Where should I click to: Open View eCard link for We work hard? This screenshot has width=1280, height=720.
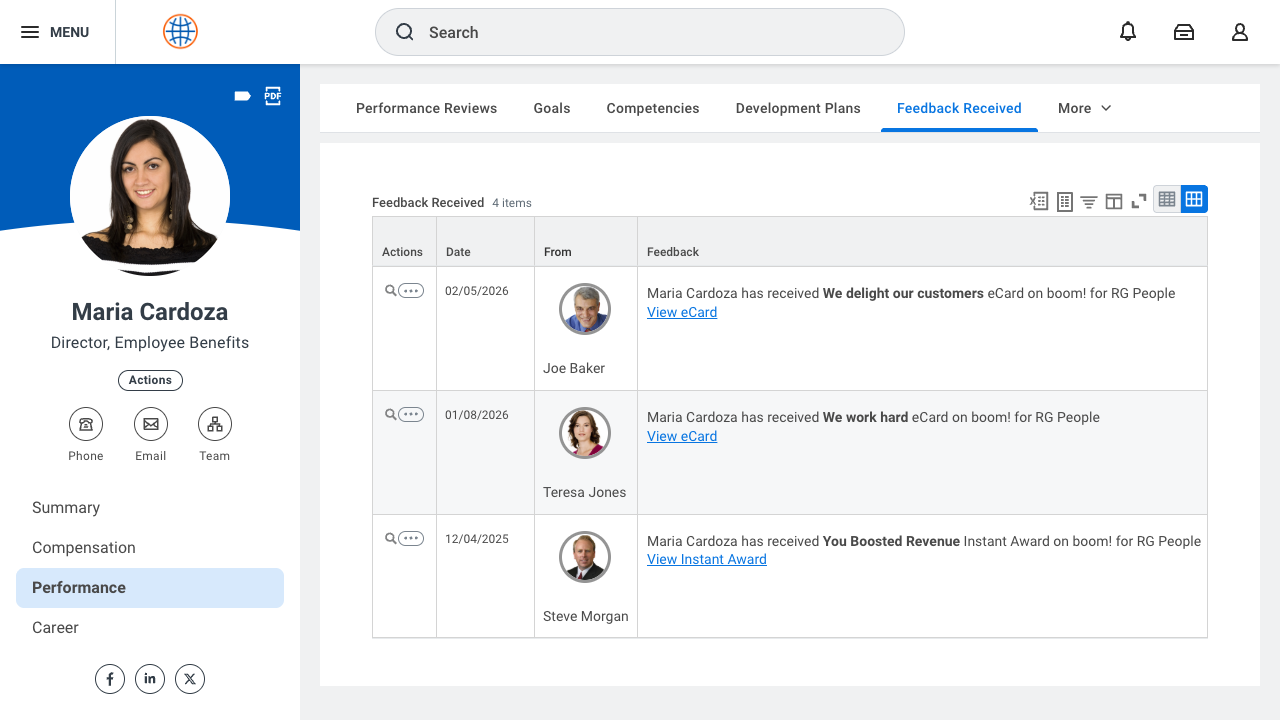[x=682, y=436]
